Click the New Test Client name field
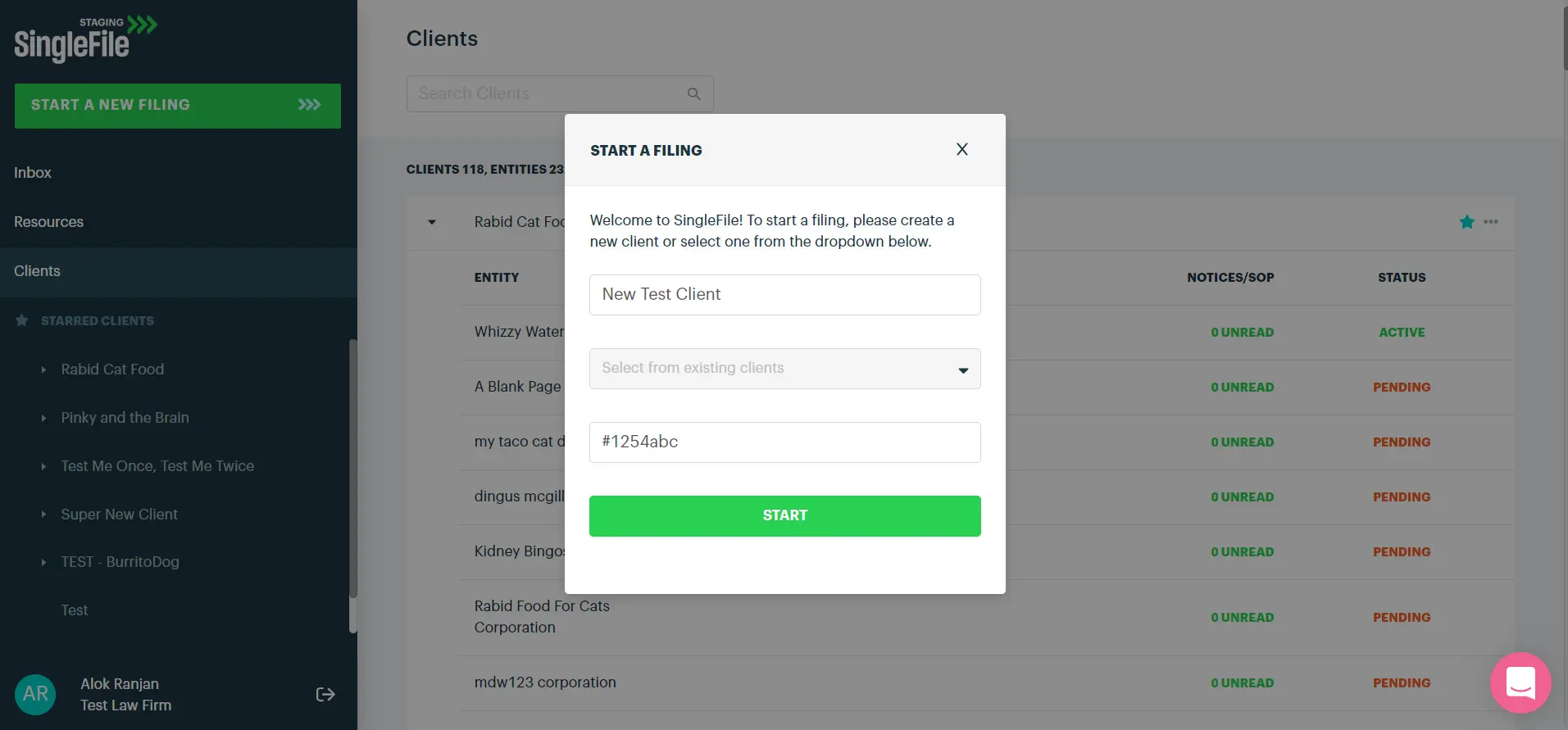The height and width of the screenshot is (730, 1568). coord(784,295)
